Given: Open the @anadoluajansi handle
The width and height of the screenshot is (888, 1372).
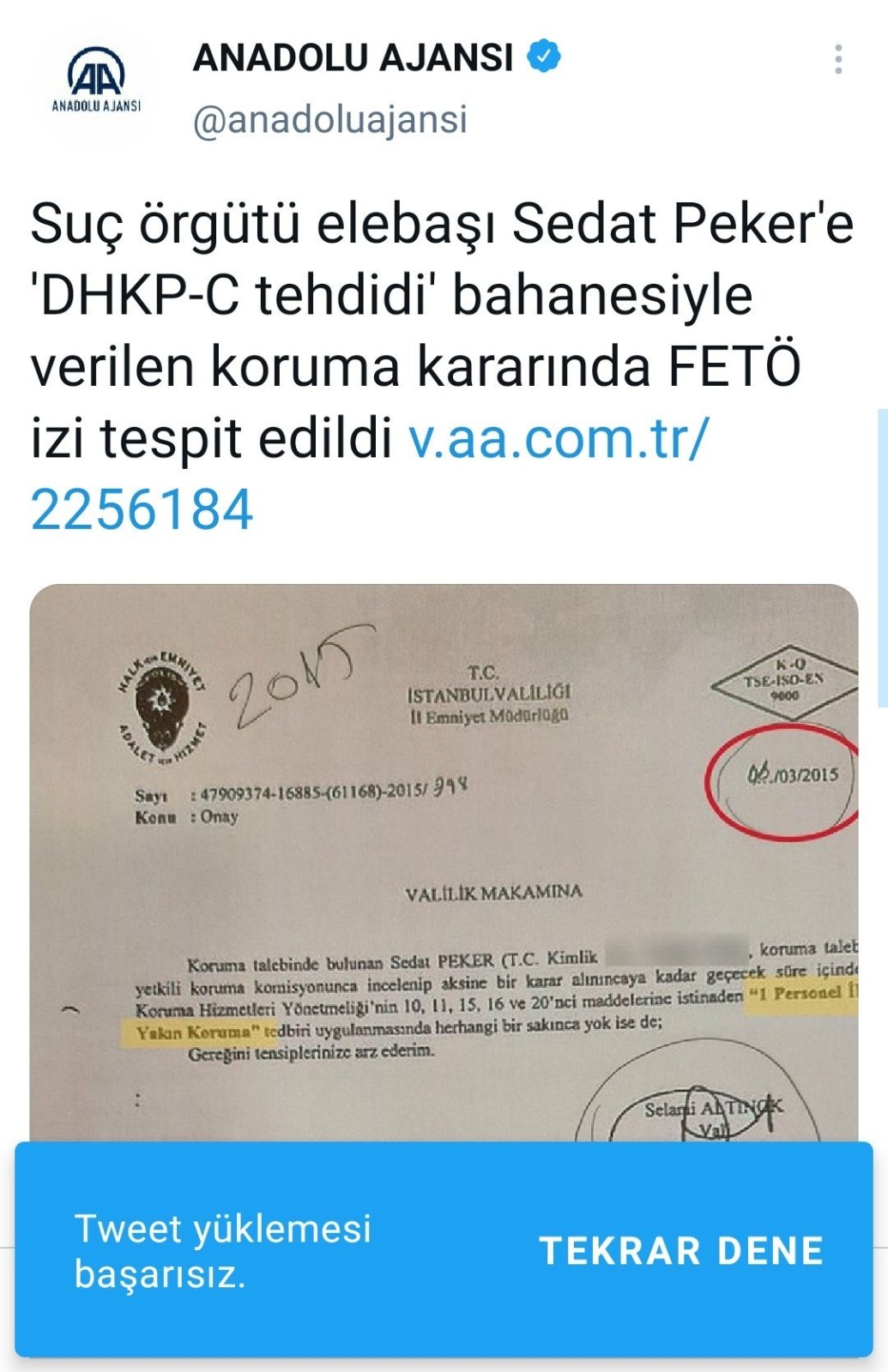Looking at the screenshot, I should coord(330,119).
